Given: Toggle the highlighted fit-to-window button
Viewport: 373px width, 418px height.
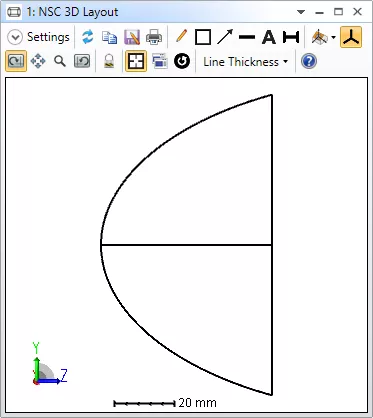Looking at the screenshot, I should coord(136,61).
